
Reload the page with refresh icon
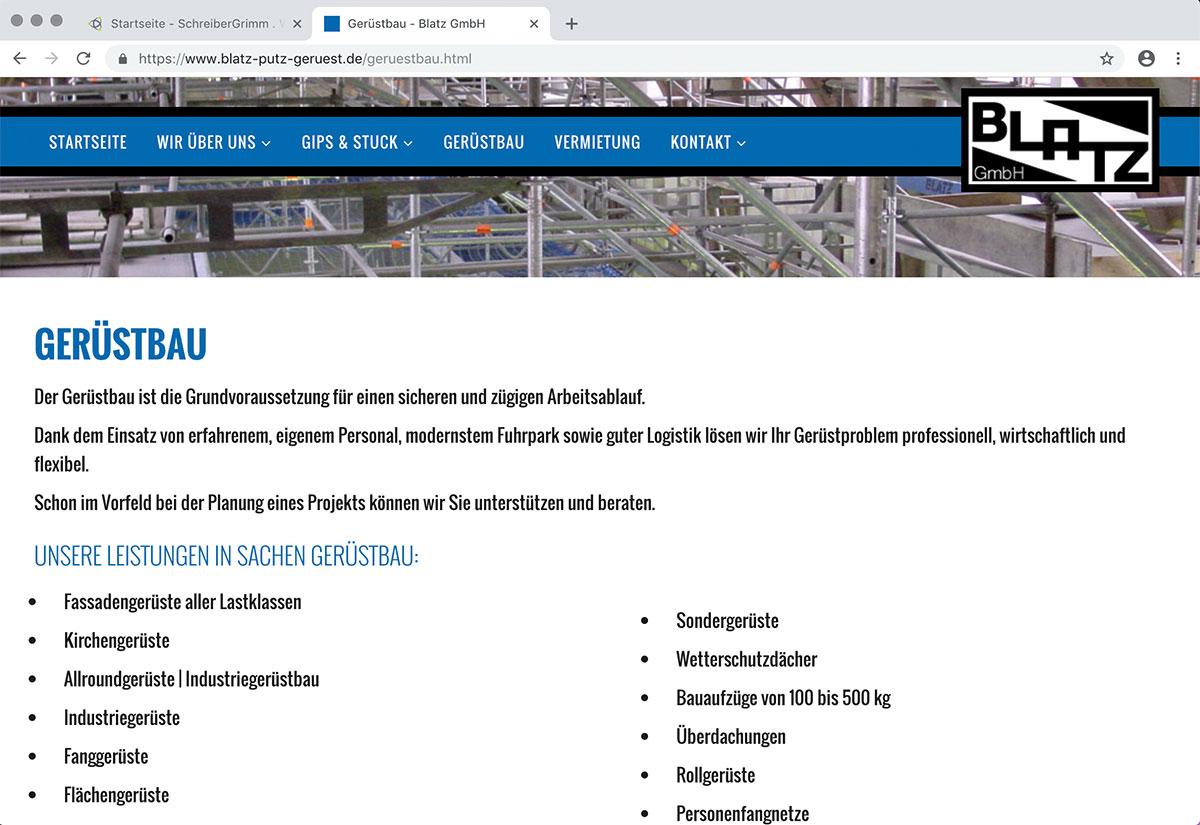tap(83, 59)
